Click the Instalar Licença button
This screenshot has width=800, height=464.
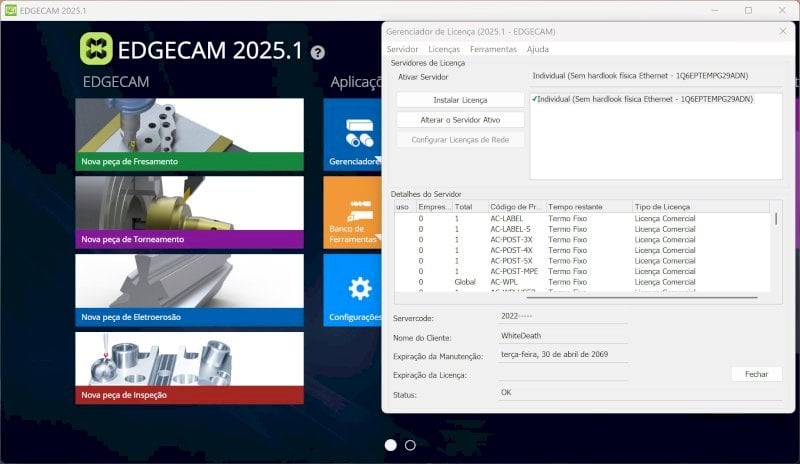[460, 100]
